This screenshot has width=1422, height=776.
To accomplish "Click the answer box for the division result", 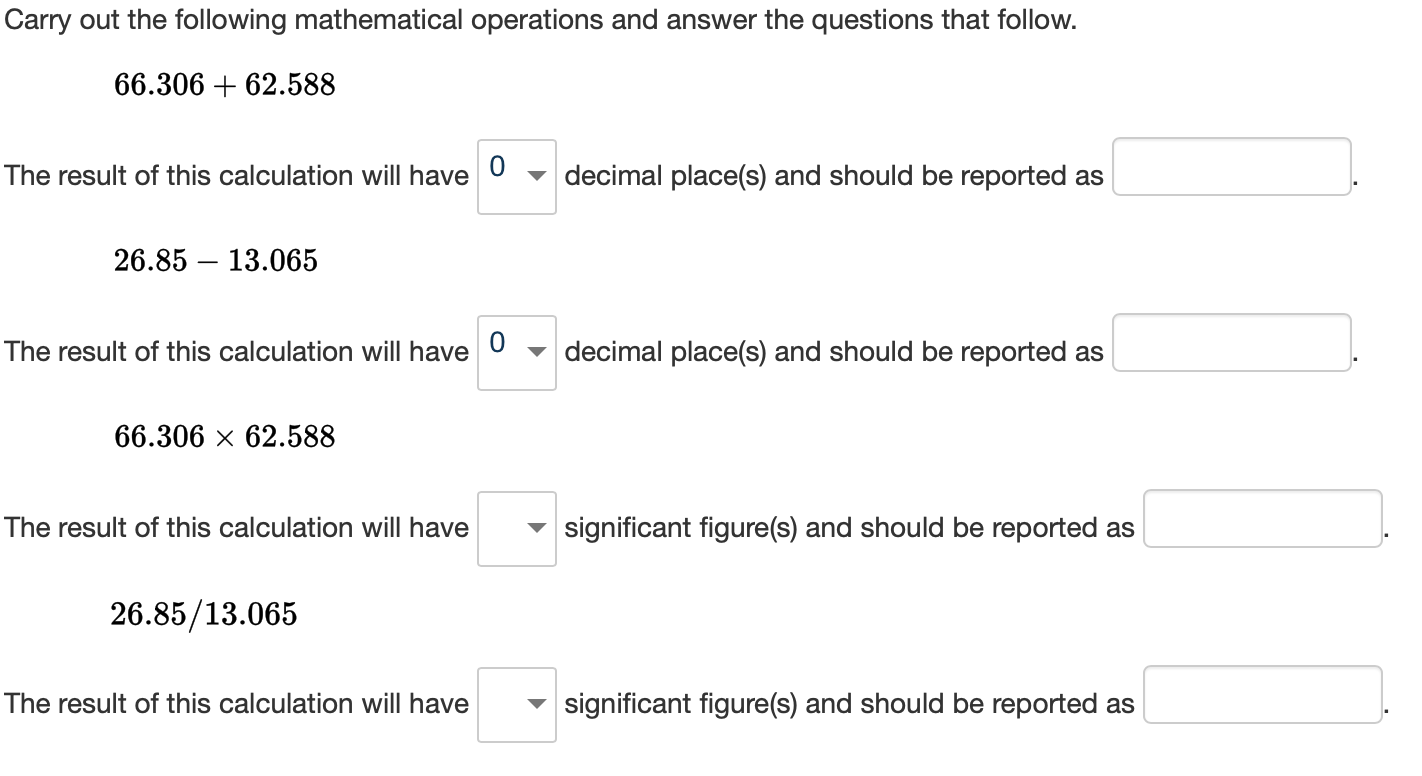I will coord(1262,696).
